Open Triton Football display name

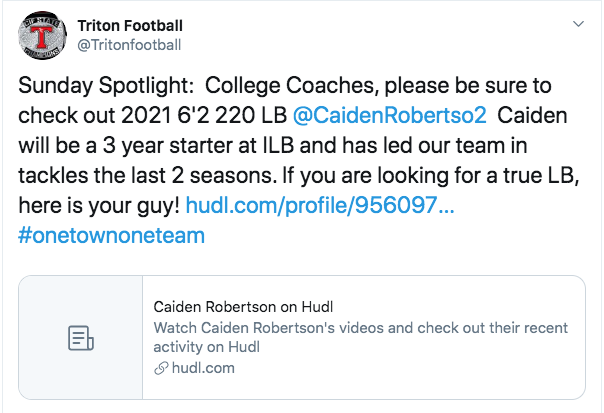click(130, 26)
